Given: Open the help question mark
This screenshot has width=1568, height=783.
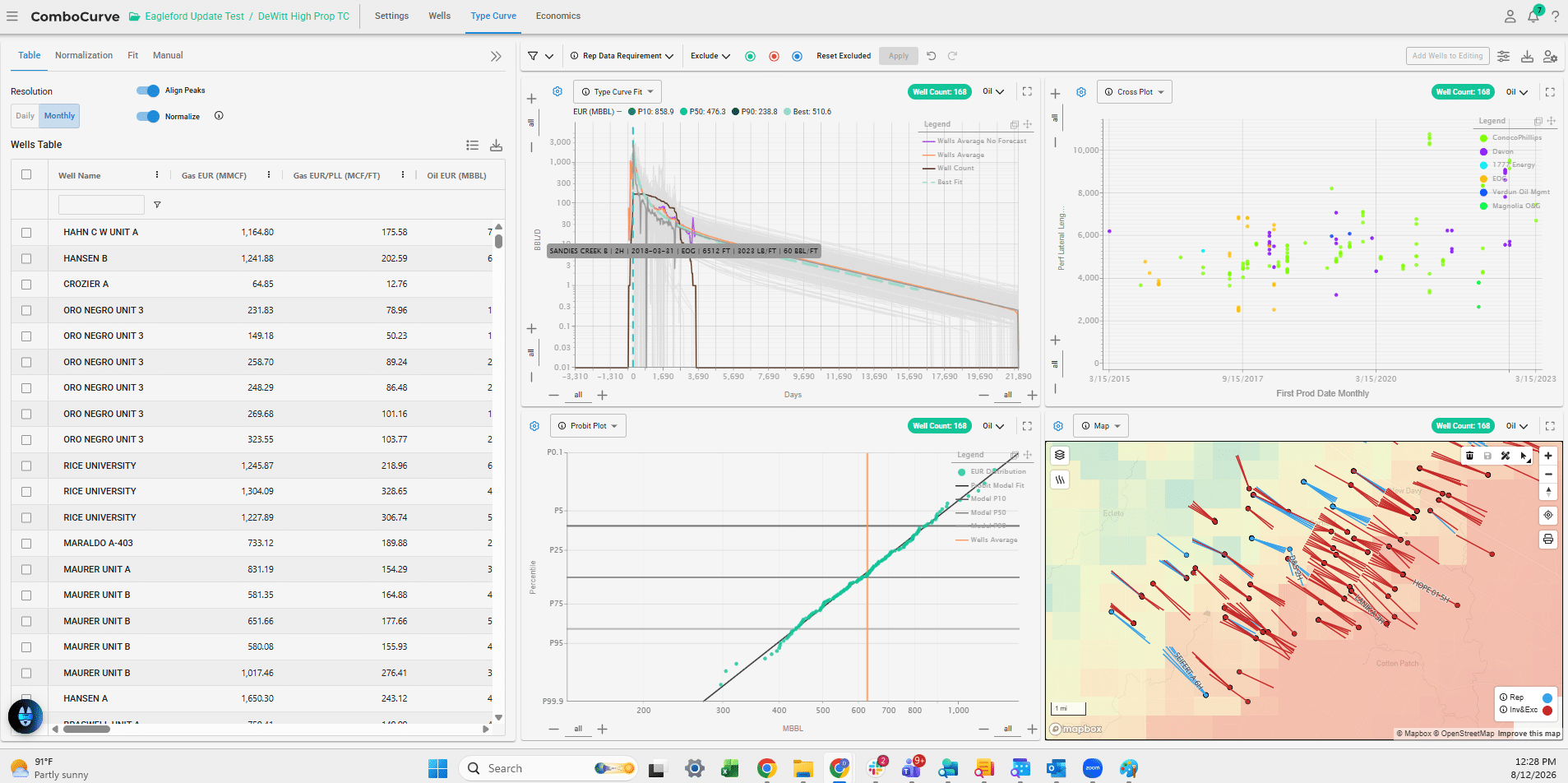Looking at the screenshot, I should coord(1556,16).
